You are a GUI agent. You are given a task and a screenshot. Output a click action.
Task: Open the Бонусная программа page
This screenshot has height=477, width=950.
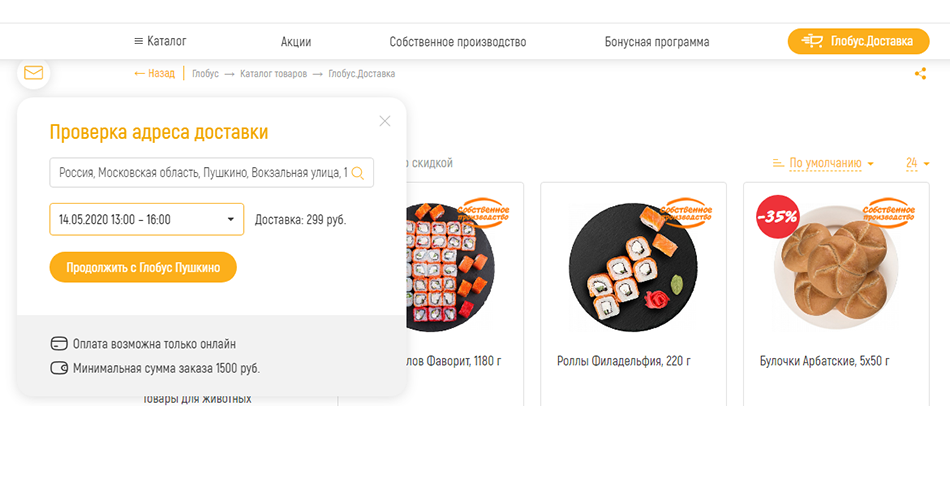(657, 42)
